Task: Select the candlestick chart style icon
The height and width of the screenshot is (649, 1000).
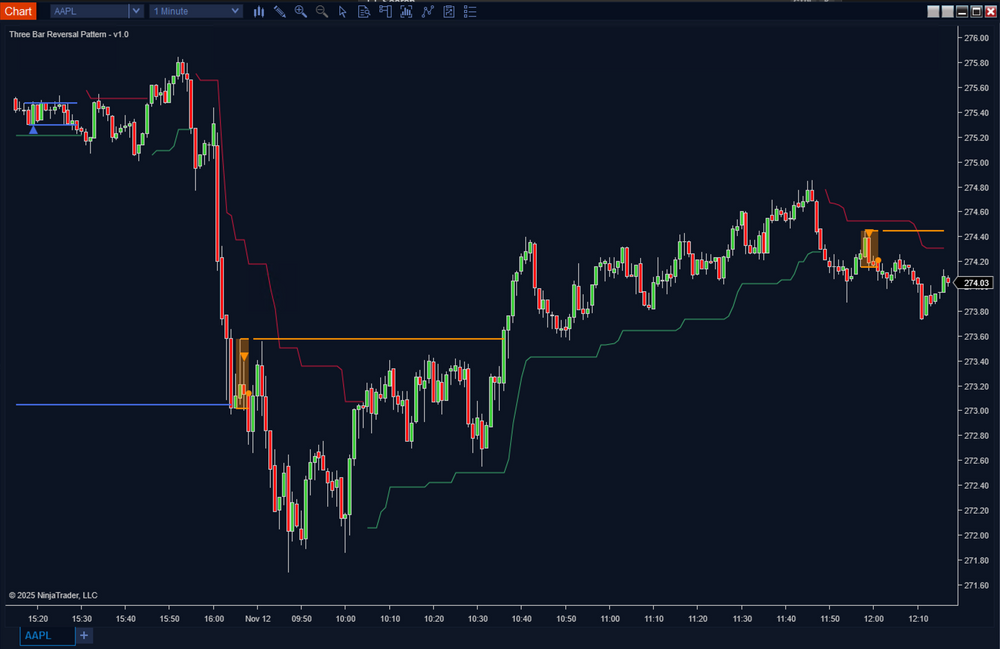Action: click(x=259, y=11)
